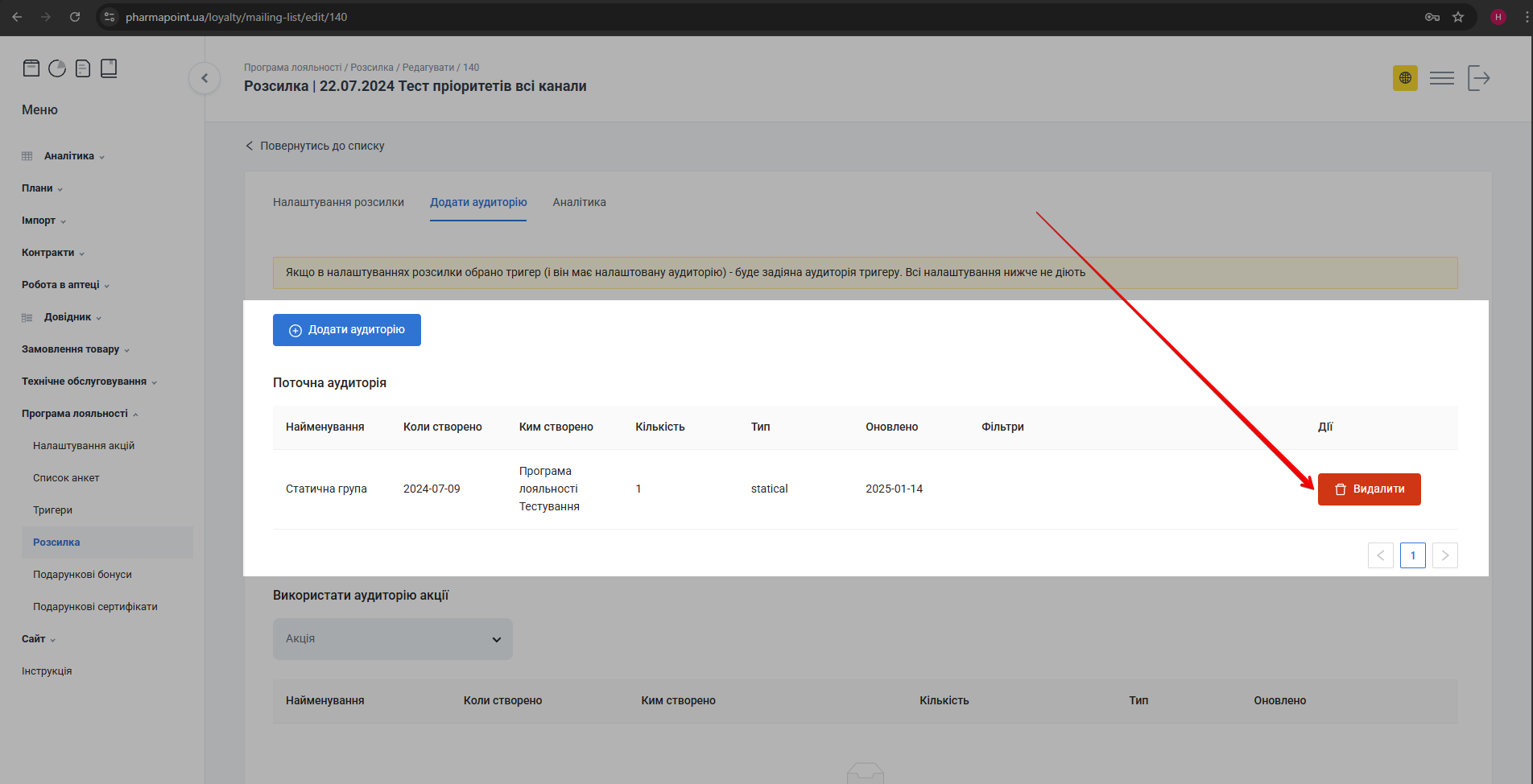1533x784 pixels.
Task: Click browser forward arrow
Action: (46, 17)
